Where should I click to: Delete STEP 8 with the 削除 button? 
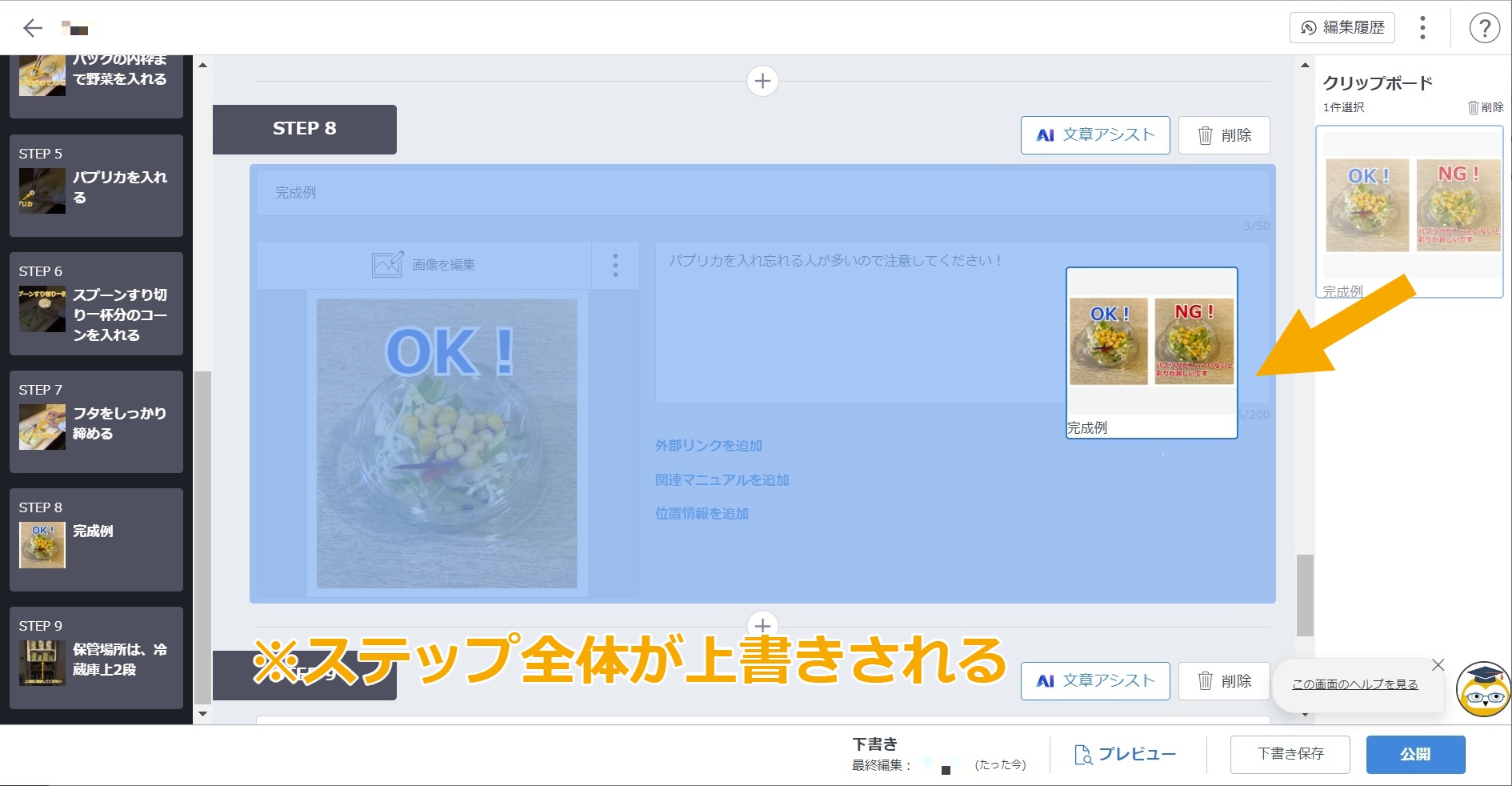tap(1224, 135)
